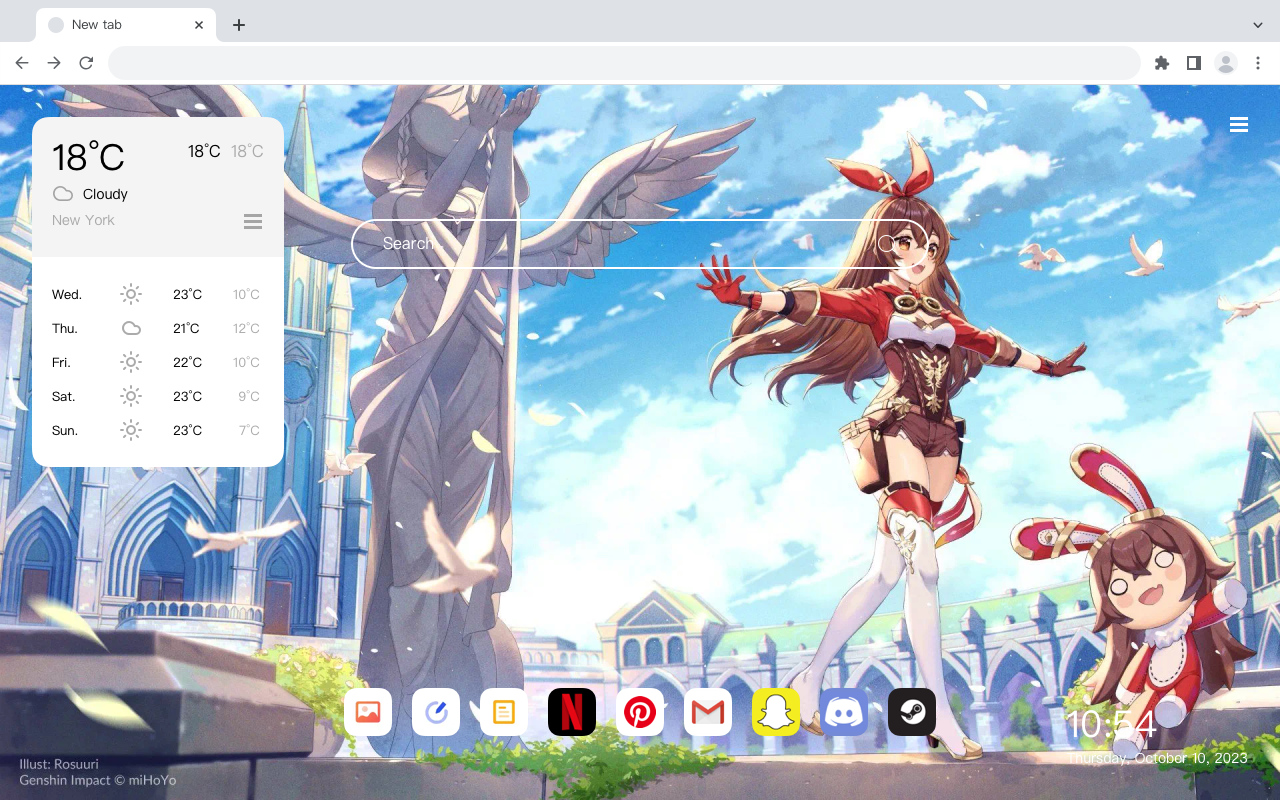The height and width of the screenshot is (800, 1280).
Task: Click the New York location text
Action: (83, 220)
